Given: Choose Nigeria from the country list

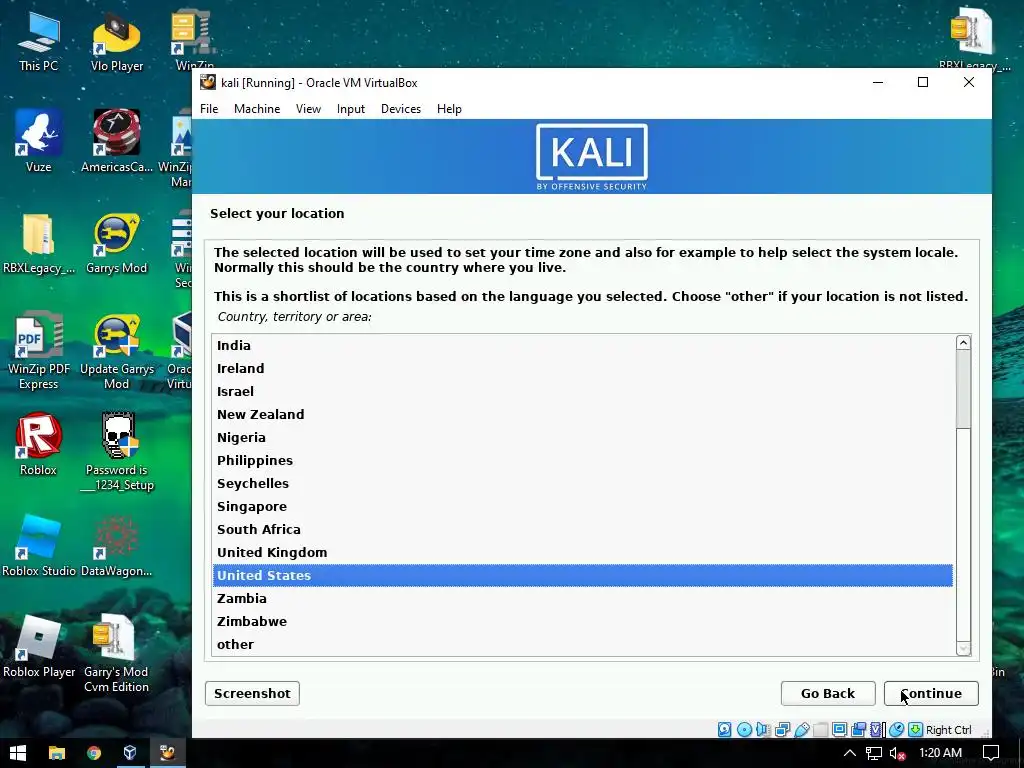Looking at the screenshot, I should click(583, 438).
